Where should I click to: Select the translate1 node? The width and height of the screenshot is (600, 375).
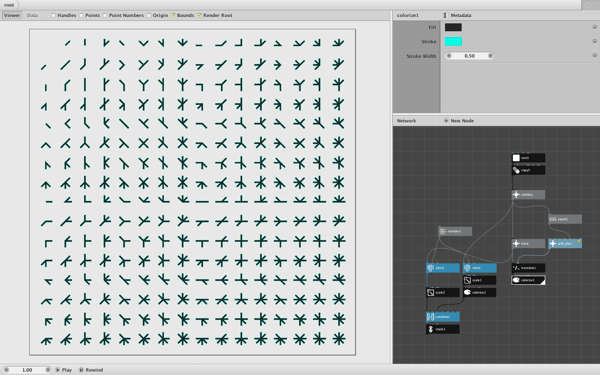528,268
